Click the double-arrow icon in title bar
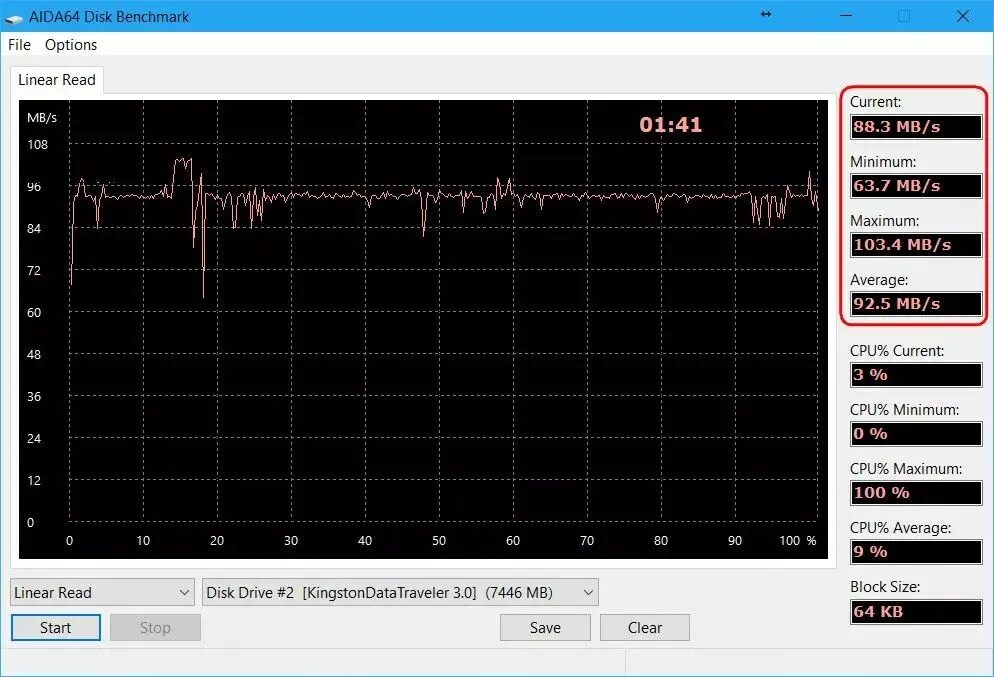 click(766, 15)
